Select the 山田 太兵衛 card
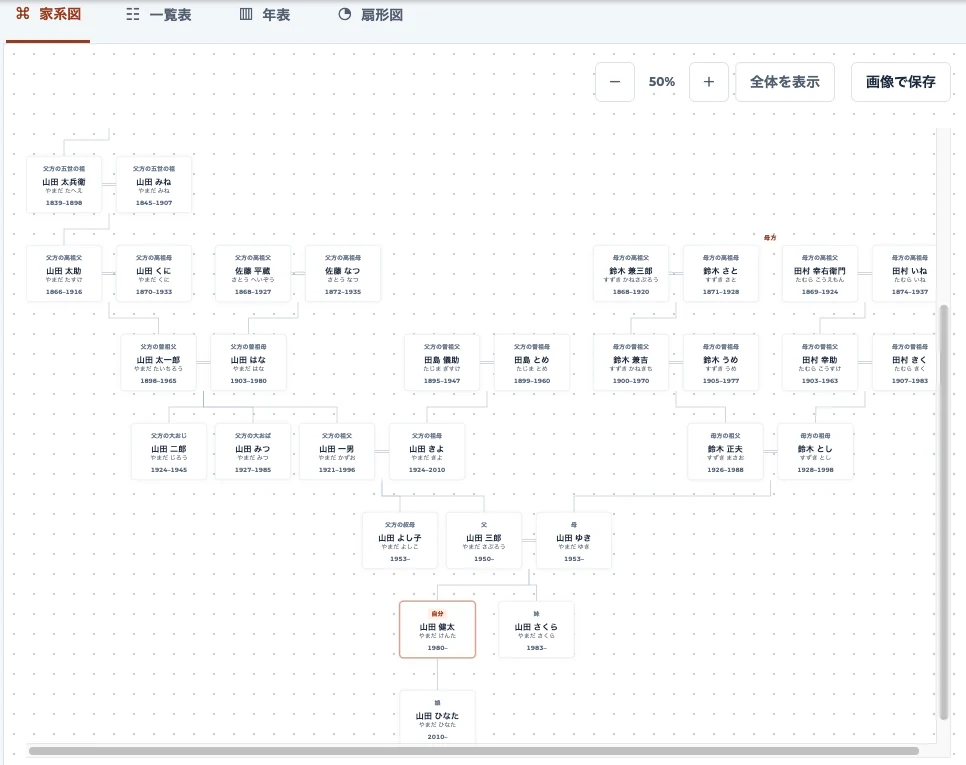The width and height of the screenshot is (966, 765). (64, 185)
